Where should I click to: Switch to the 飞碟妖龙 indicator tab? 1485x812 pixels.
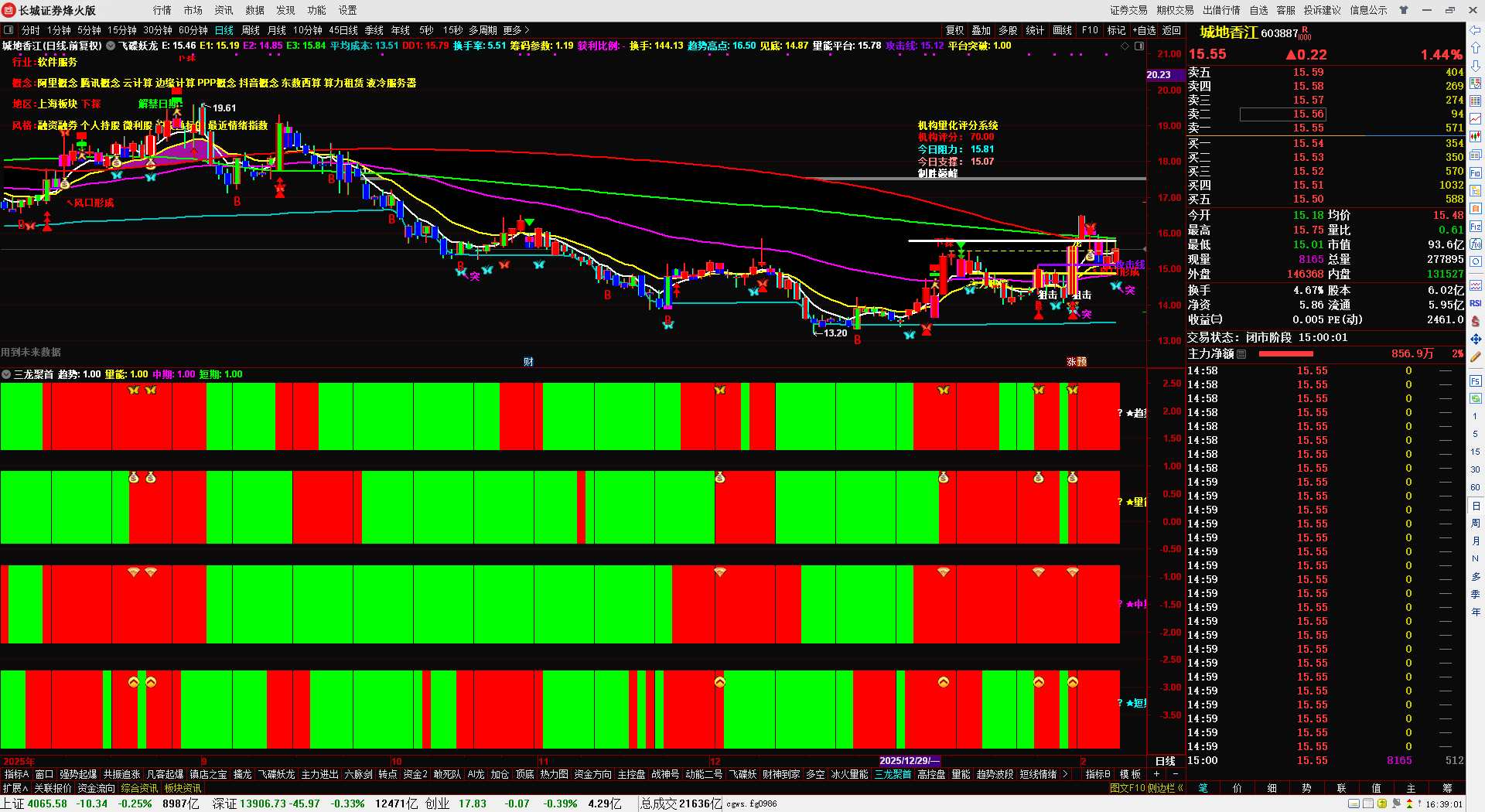click(276, 774)
